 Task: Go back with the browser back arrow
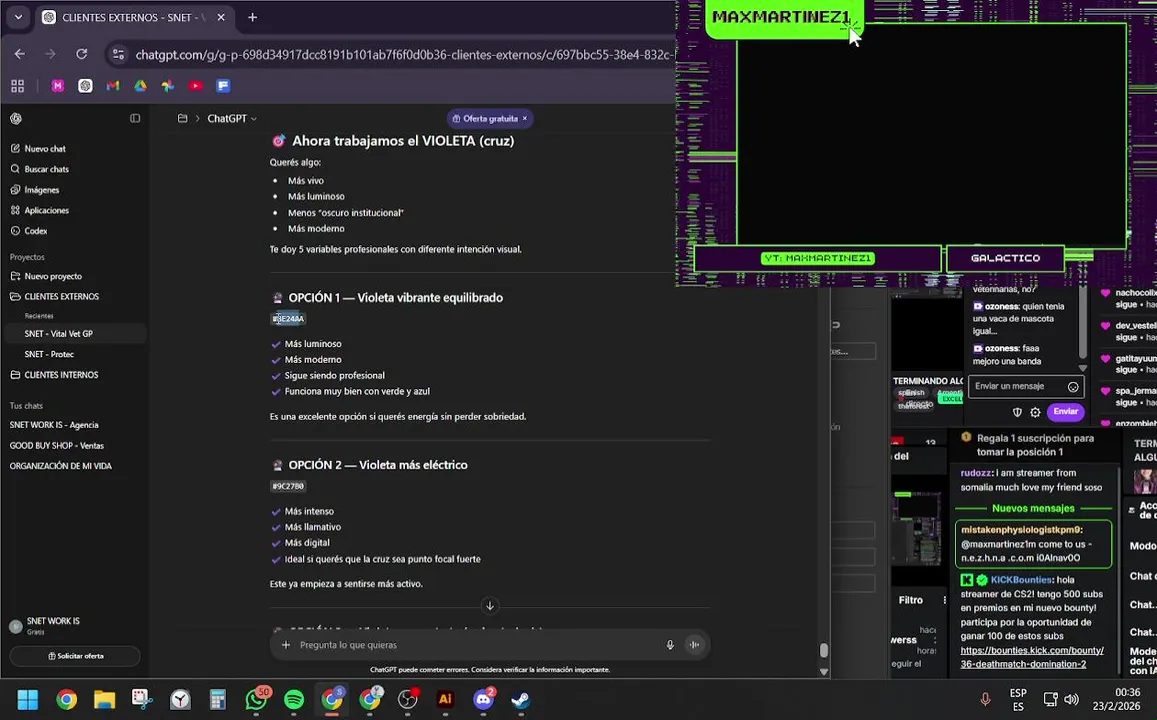click(x=20, y=54)
